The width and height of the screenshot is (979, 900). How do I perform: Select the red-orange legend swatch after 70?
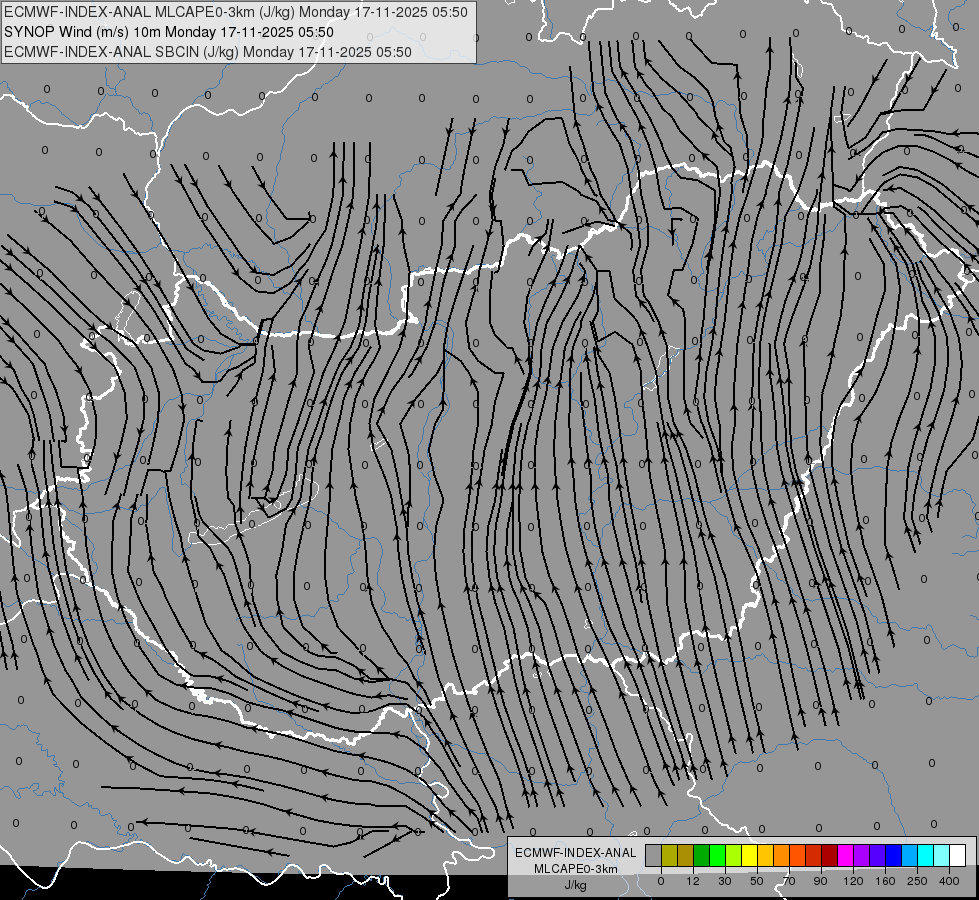(x=797, y=855)
